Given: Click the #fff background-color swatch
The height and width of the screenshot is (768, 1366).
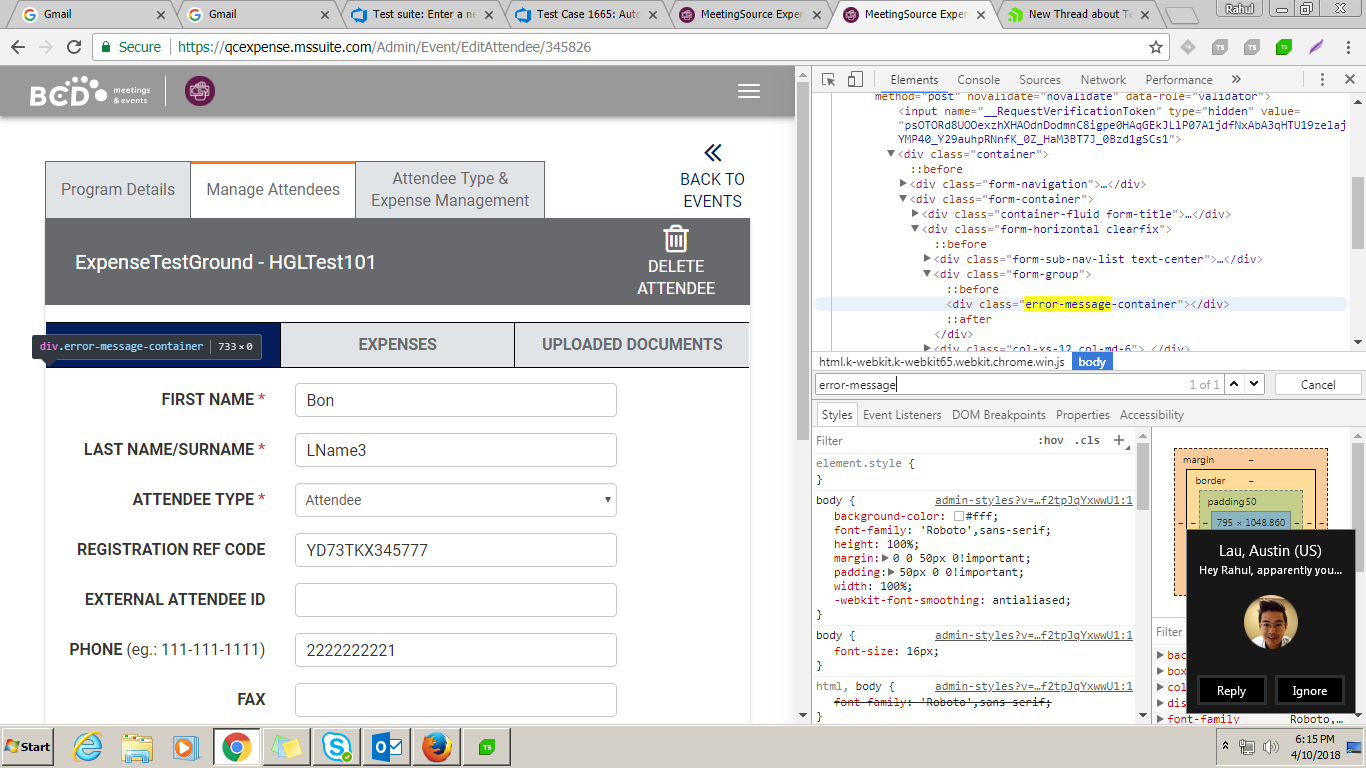Looking at the screenshot, I should tap(959, 517).
